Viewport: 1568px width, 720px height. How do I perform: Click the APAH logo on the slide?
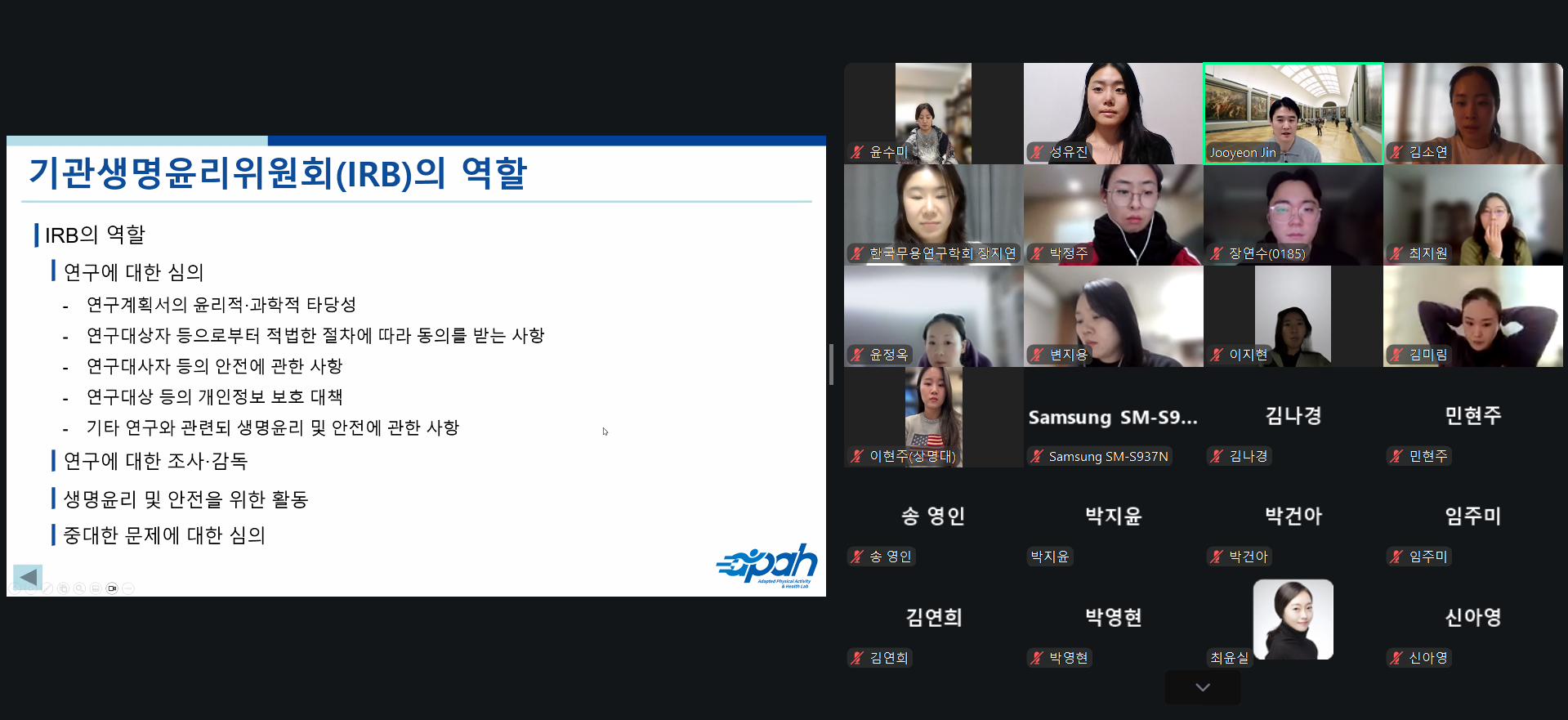click(x=766, y=566)
